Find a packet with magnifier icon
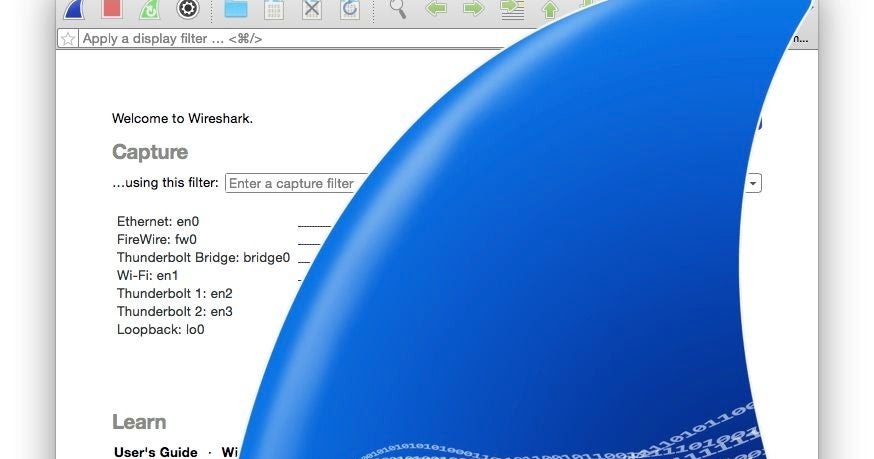Screen dimensions: 874x459 click(397, 9)
